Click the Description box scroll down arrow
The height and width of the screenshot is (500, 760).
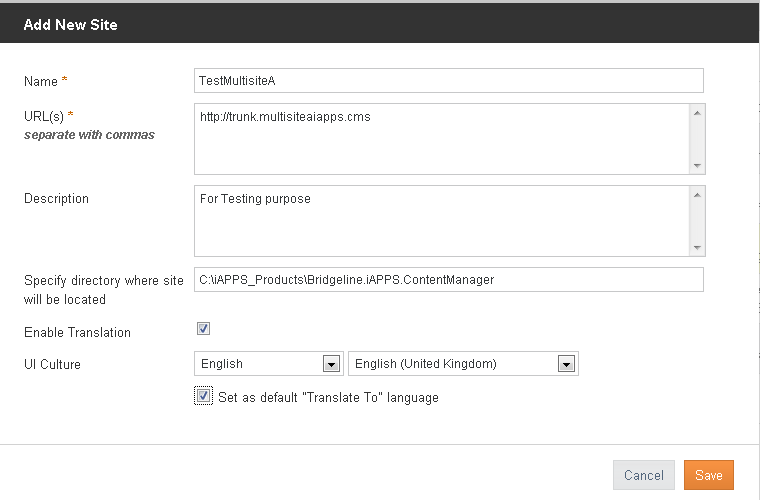(x=697, y=248)
